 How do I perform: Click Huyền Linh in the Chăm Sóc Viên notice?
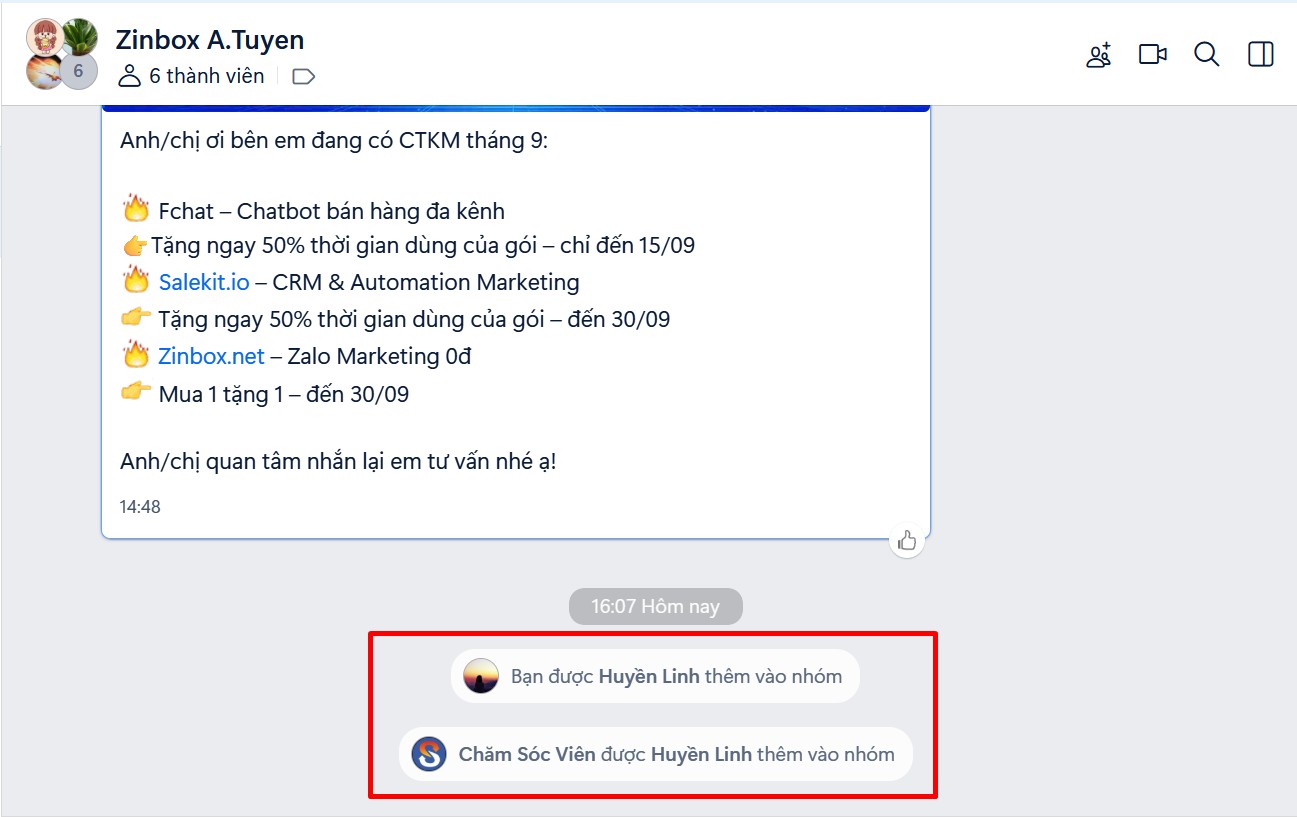(x=700, y=755)
